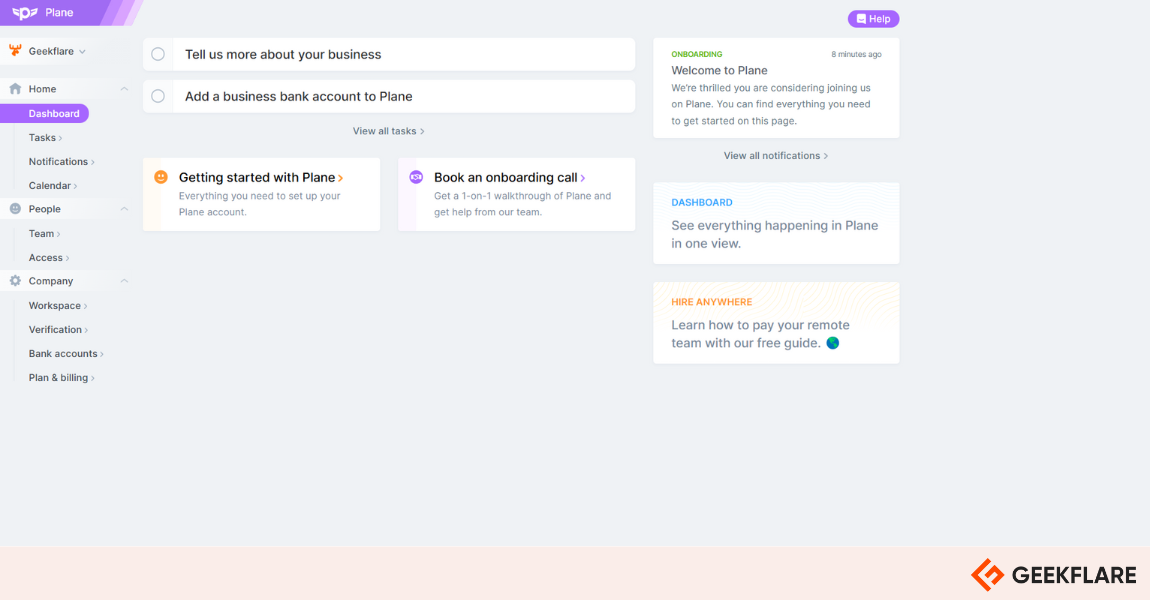Click the Geekflare workspace avatar icon
This screenshot has height=600, width=1150.
click(15, 51)
